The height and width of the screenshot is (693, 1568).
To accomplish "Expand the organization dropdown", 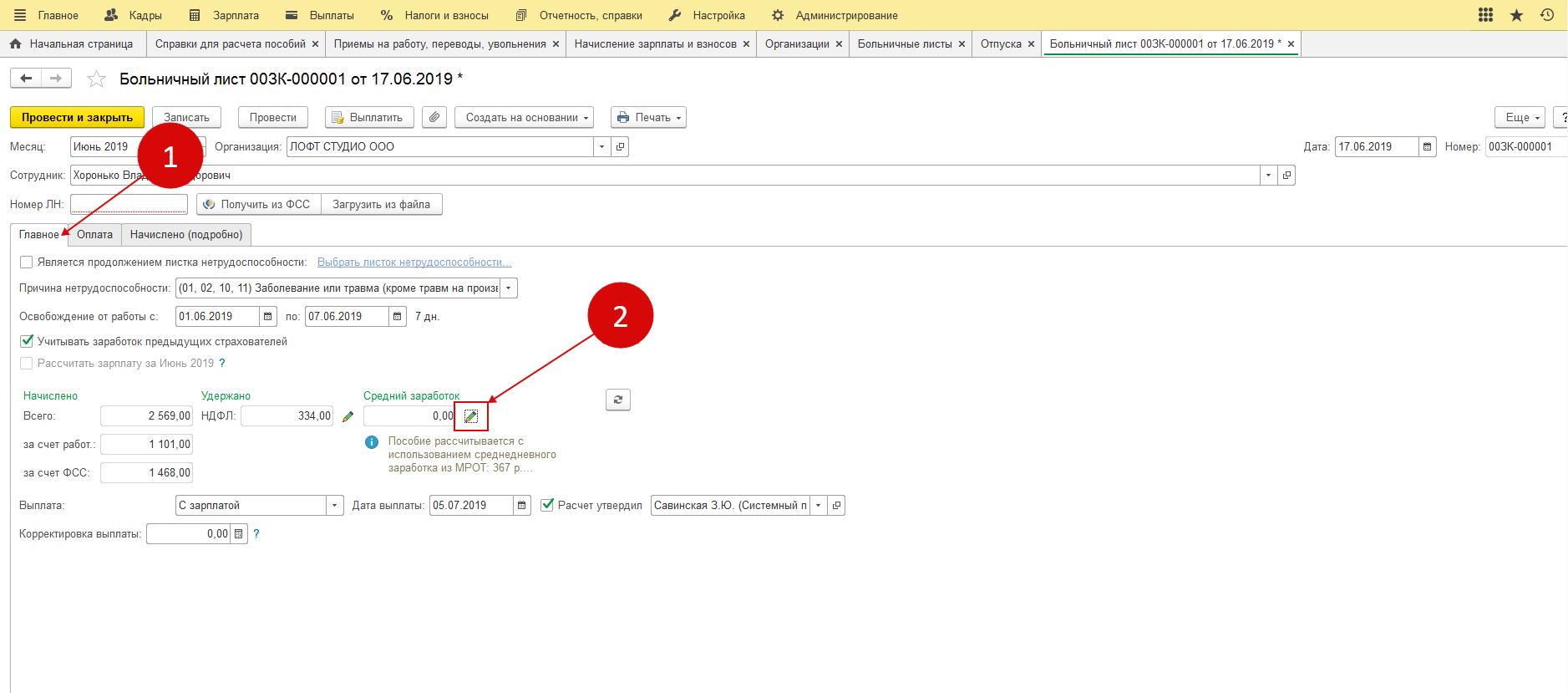I will point(602,146).
